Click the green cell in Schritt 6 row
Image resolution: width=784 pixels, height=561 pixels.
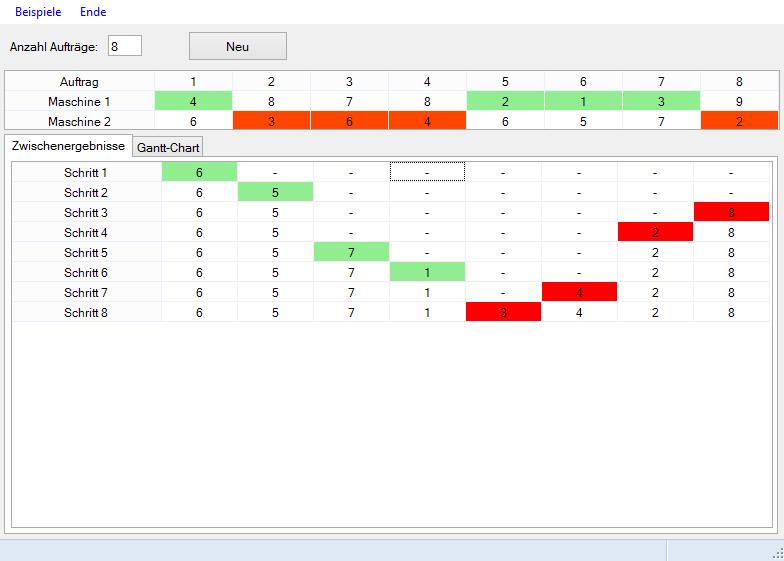[427, 272]
